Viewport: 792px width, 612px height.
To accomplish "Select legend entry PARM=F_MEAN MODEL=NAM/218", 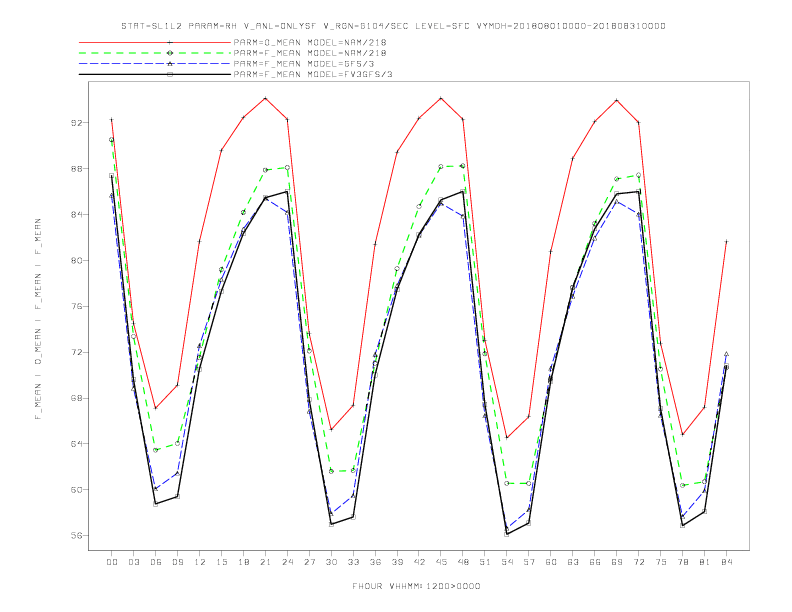I will [310, 53].
